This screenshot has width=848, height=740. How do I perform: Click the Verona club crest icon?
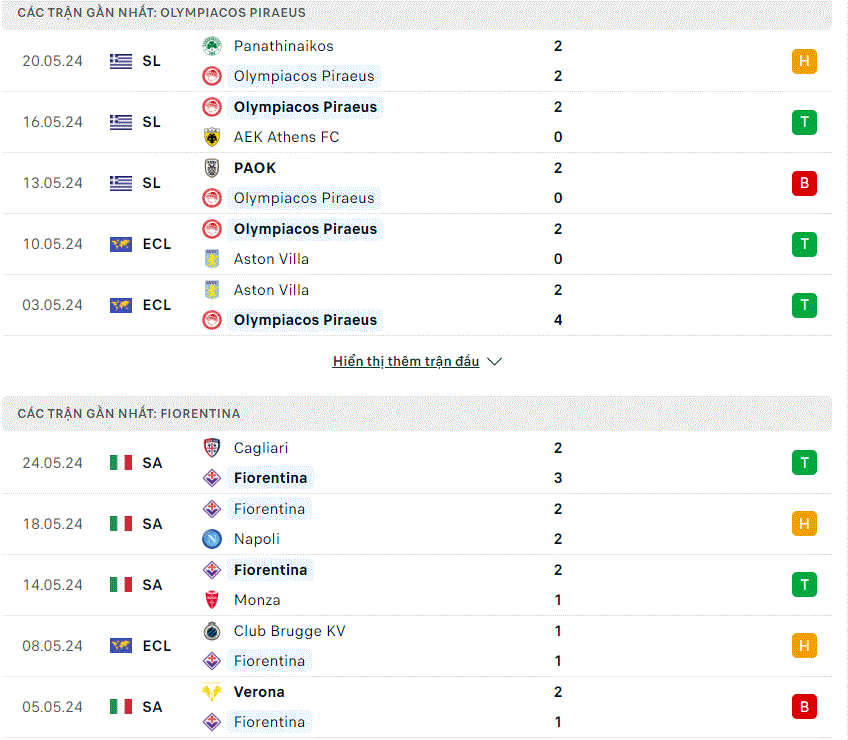tap(211, 692)
